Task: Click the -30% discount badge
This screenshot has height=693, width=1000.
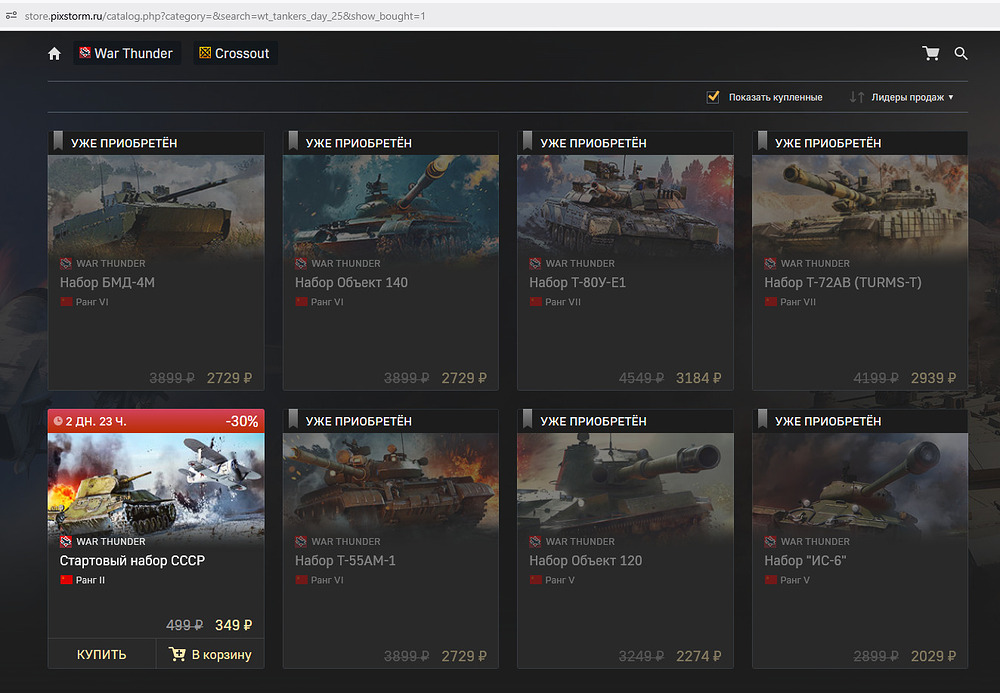Action: 242,421
